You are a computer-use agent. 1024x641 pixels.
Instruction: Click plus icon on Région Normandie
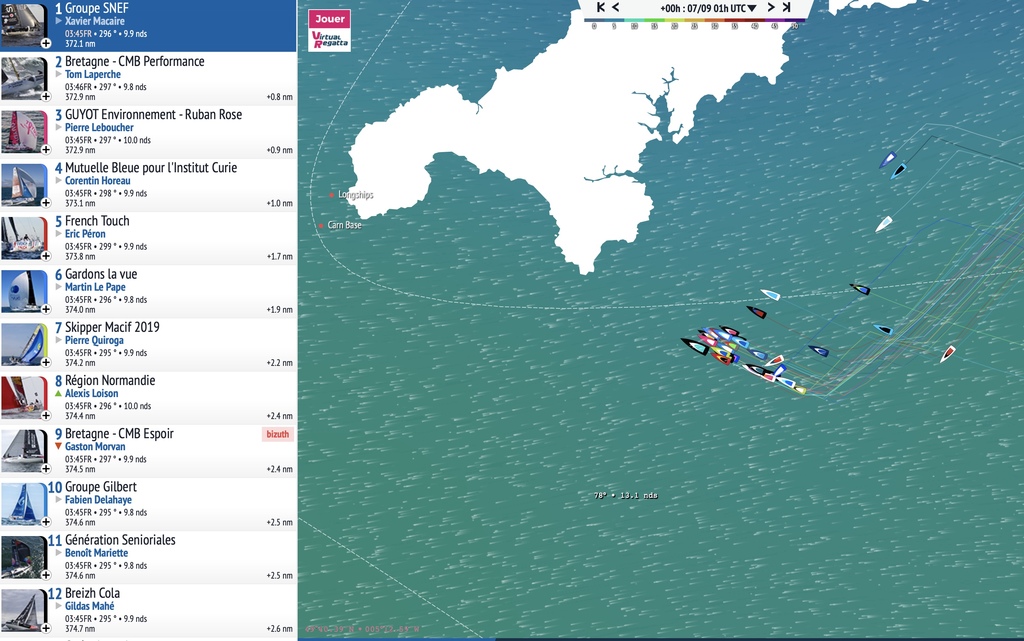click(x=46, y=416)
